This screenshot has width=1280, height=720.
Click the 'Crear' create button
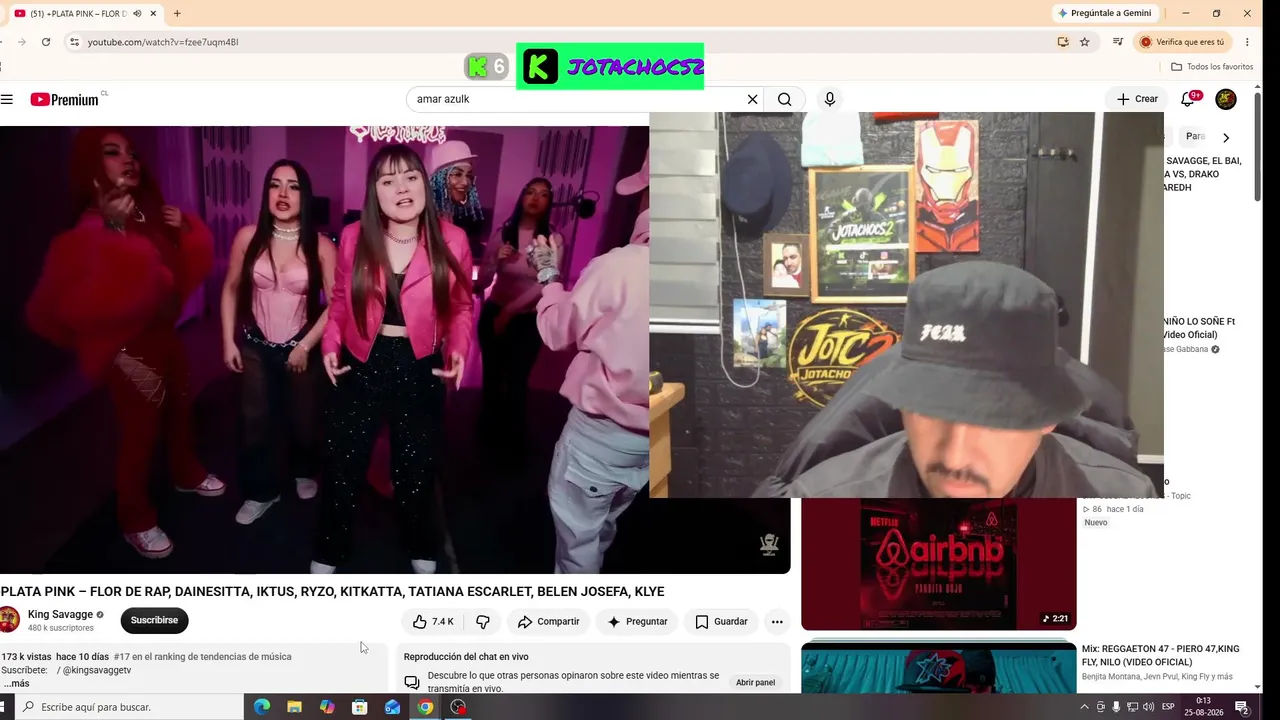click(1137, 99)
